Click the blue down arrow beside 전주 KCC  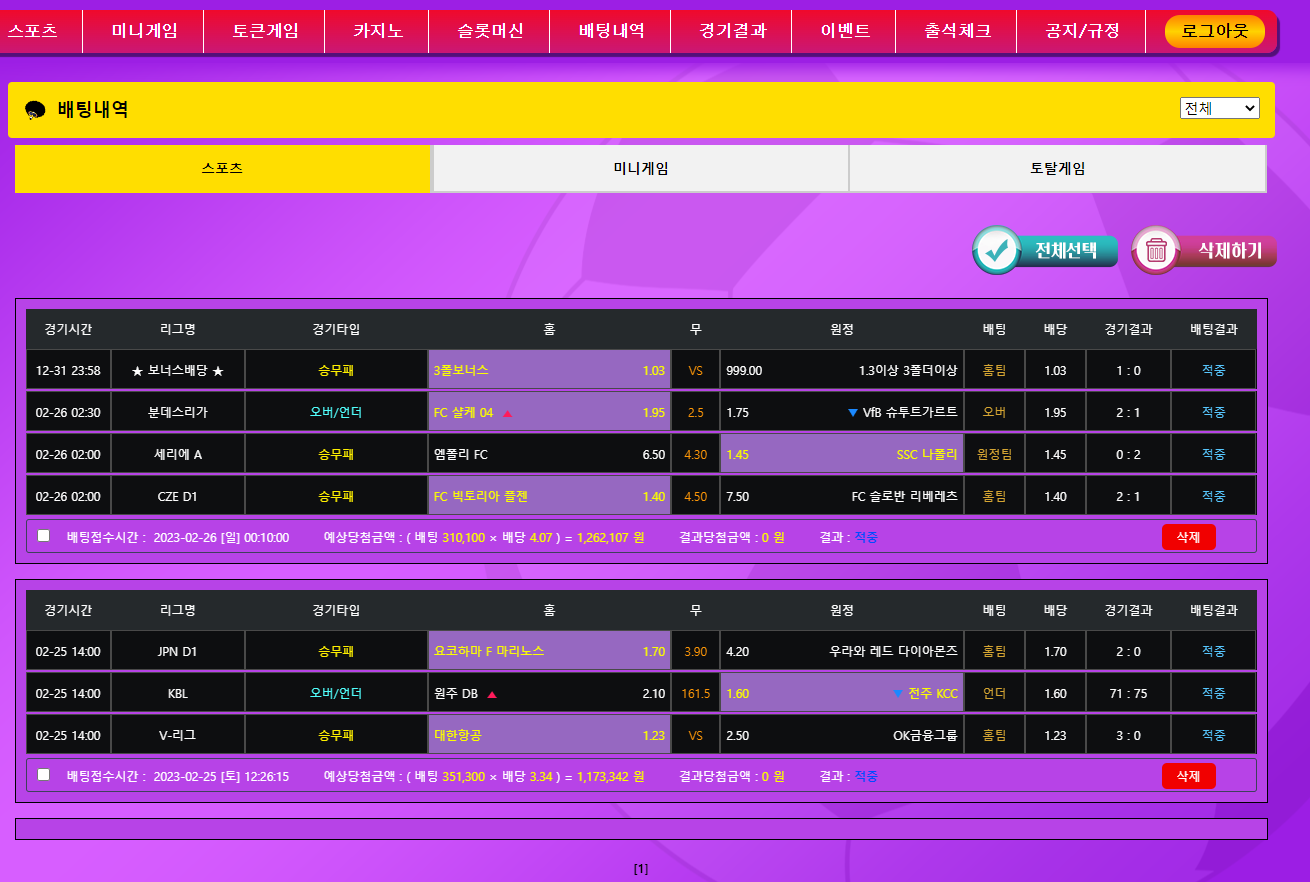click(x=897, y=694)
